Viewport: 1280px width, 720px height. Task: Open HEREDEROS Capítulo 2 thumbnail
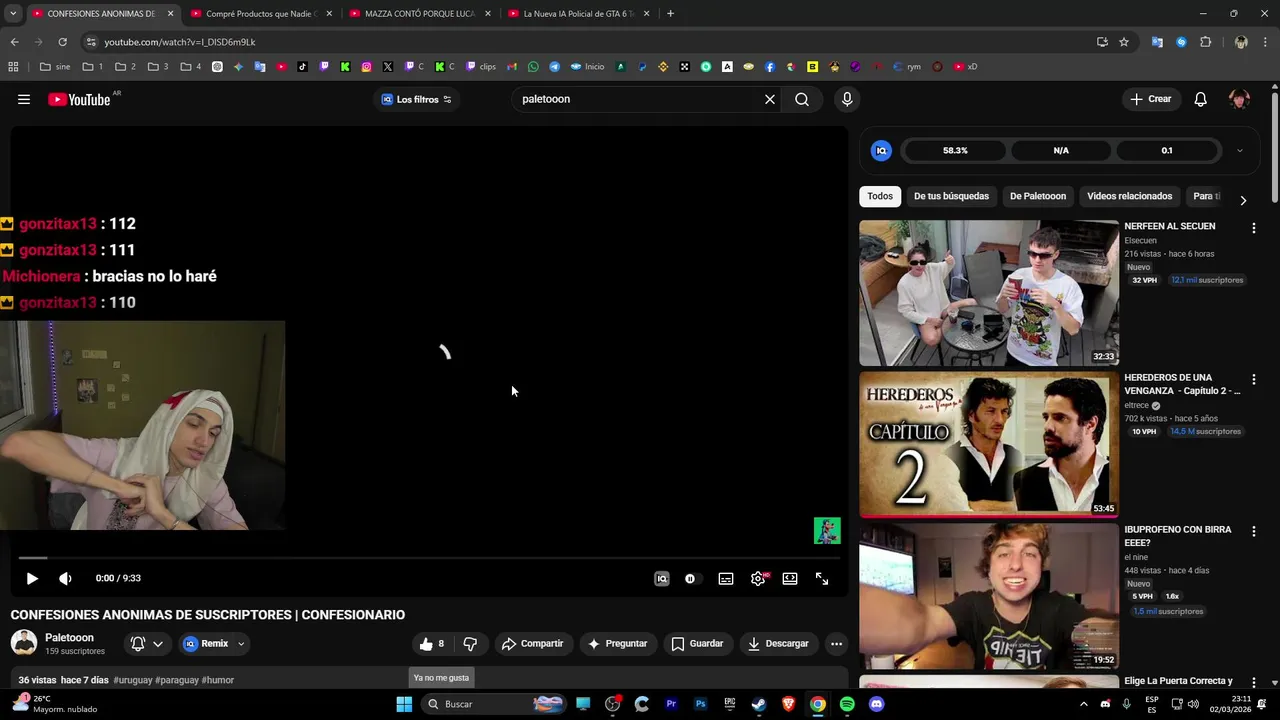pyautogui.click(x=989, y=444)
